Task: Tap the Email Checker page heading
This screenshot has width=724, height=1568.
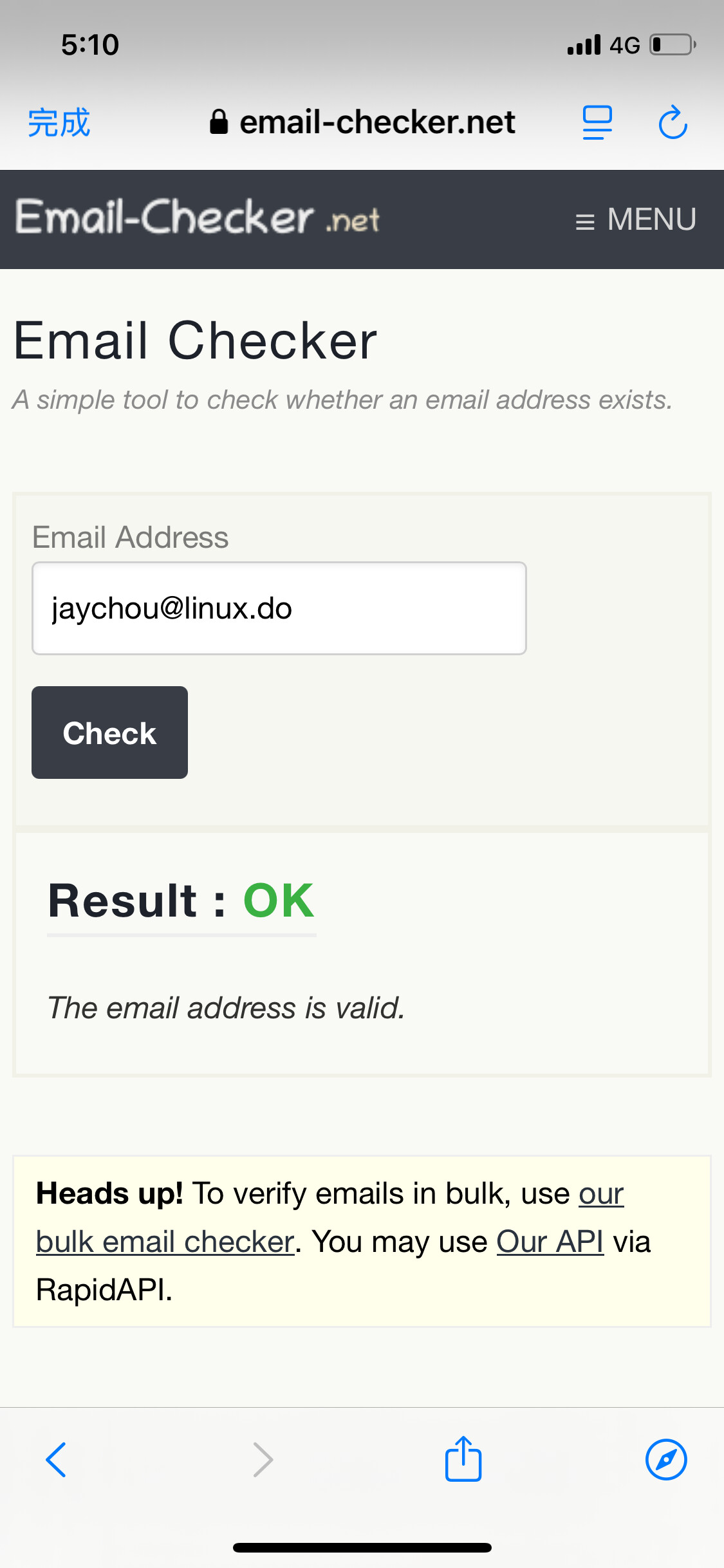Action: (x=195, y=340)
